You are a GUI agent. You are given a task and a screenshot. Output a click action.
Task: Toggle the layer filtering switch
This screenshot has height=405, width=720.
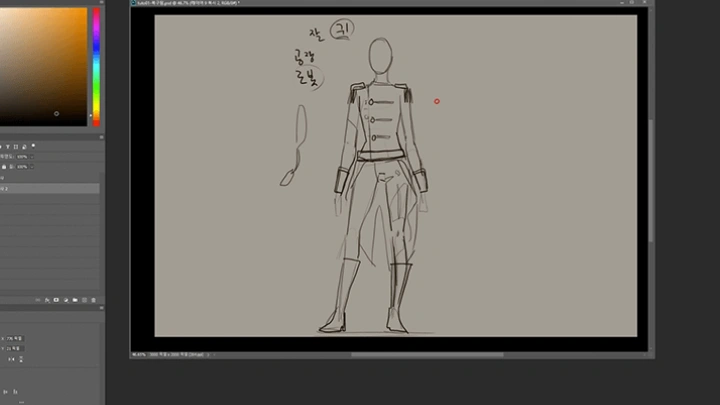[33, 146]
